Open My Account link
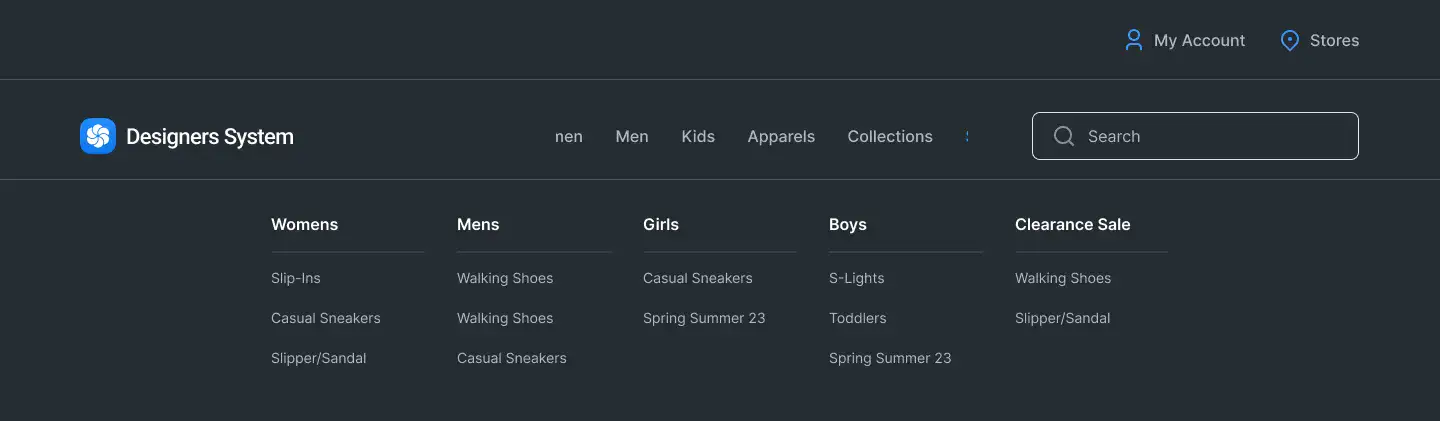 (1199, 40)
